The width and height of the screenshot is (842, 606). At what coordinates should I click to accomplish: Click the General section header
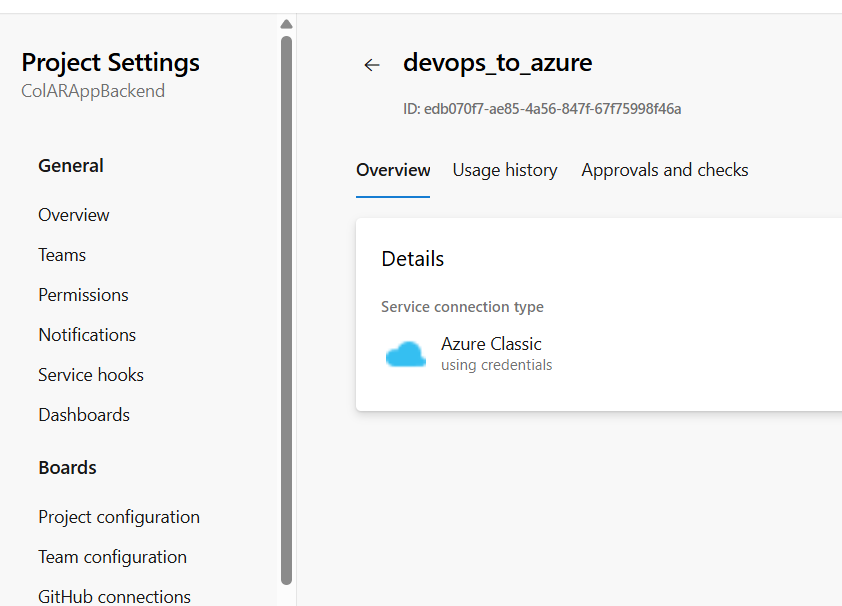point(70,166)
